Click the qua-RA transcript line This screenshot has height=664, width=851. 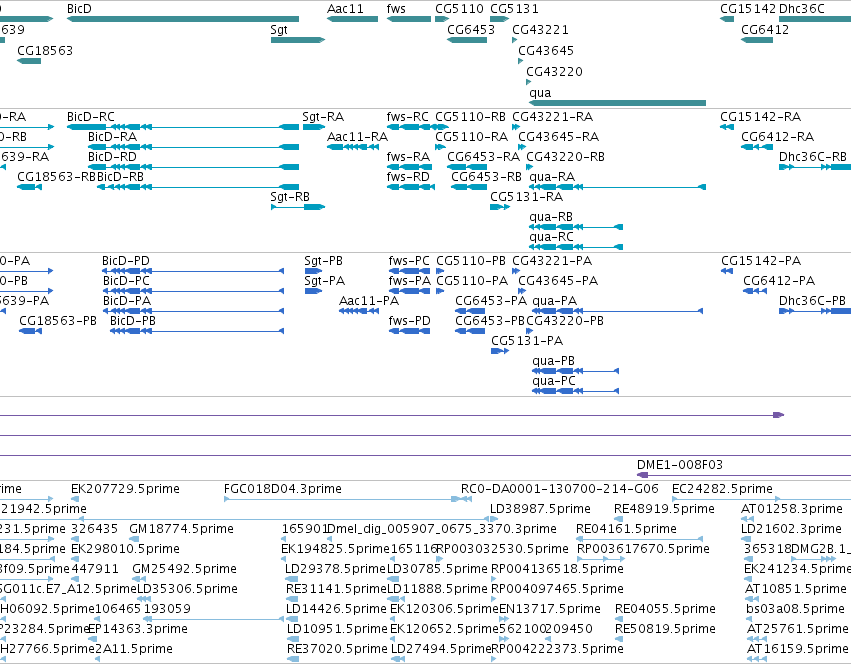(618, 187)
